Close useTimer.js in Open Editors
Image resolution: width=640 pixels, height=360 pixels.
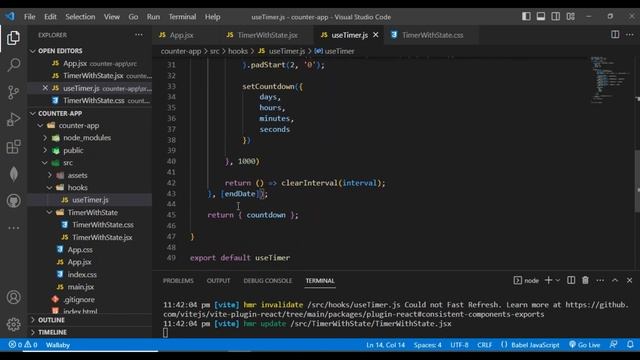(x=45, y=88)
